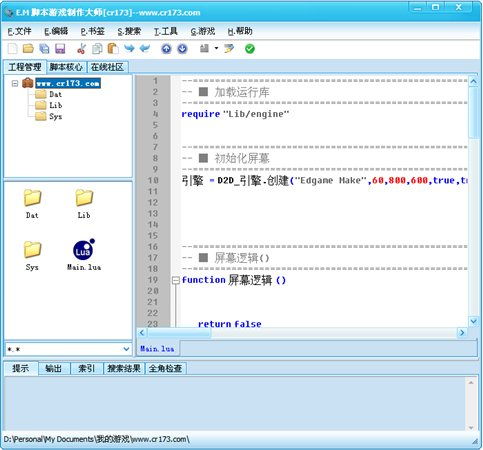Click the require "Lib/engine" code line

[x=235, y=114]
